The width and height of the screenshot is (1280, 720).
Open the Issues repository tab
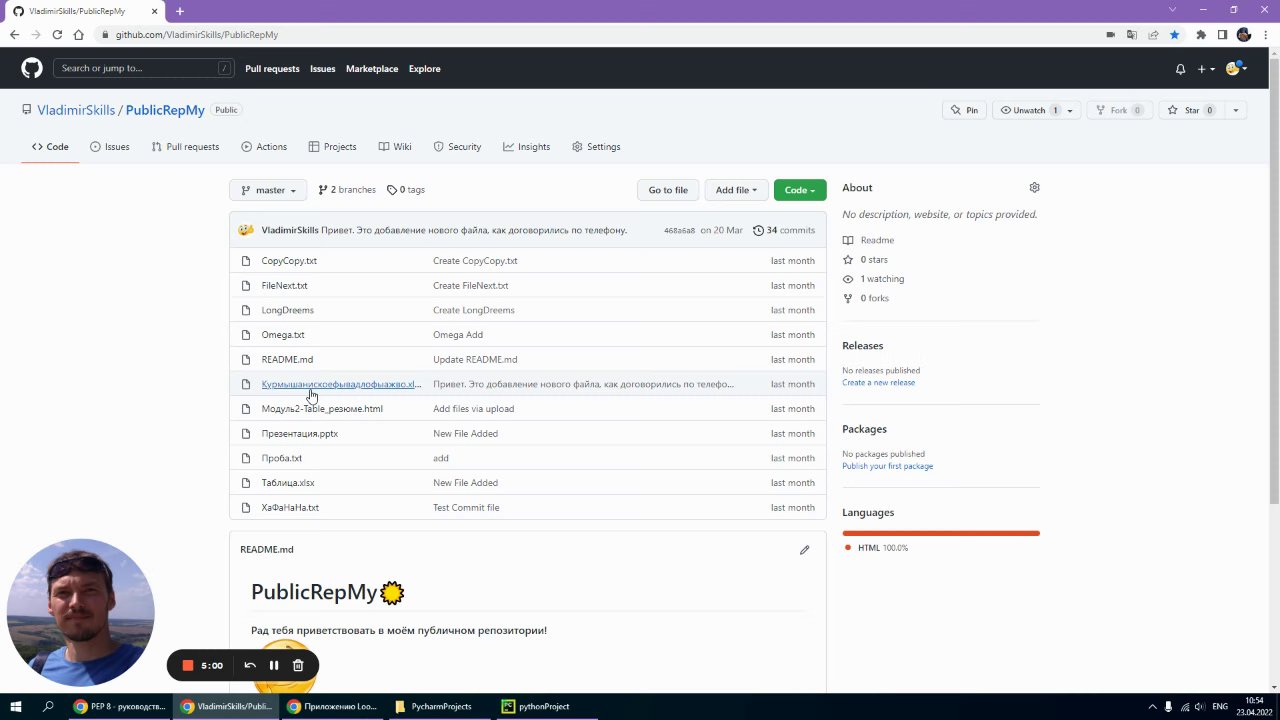[x=110, y=147]
